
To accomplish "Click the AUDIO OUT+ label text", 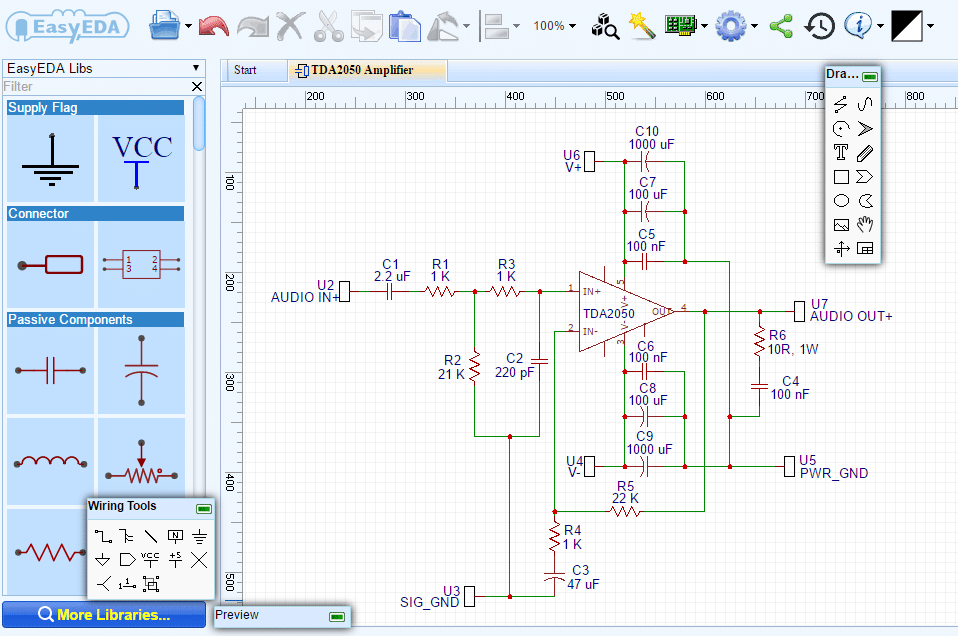I will pyautogui.click(x=851, y=316).
